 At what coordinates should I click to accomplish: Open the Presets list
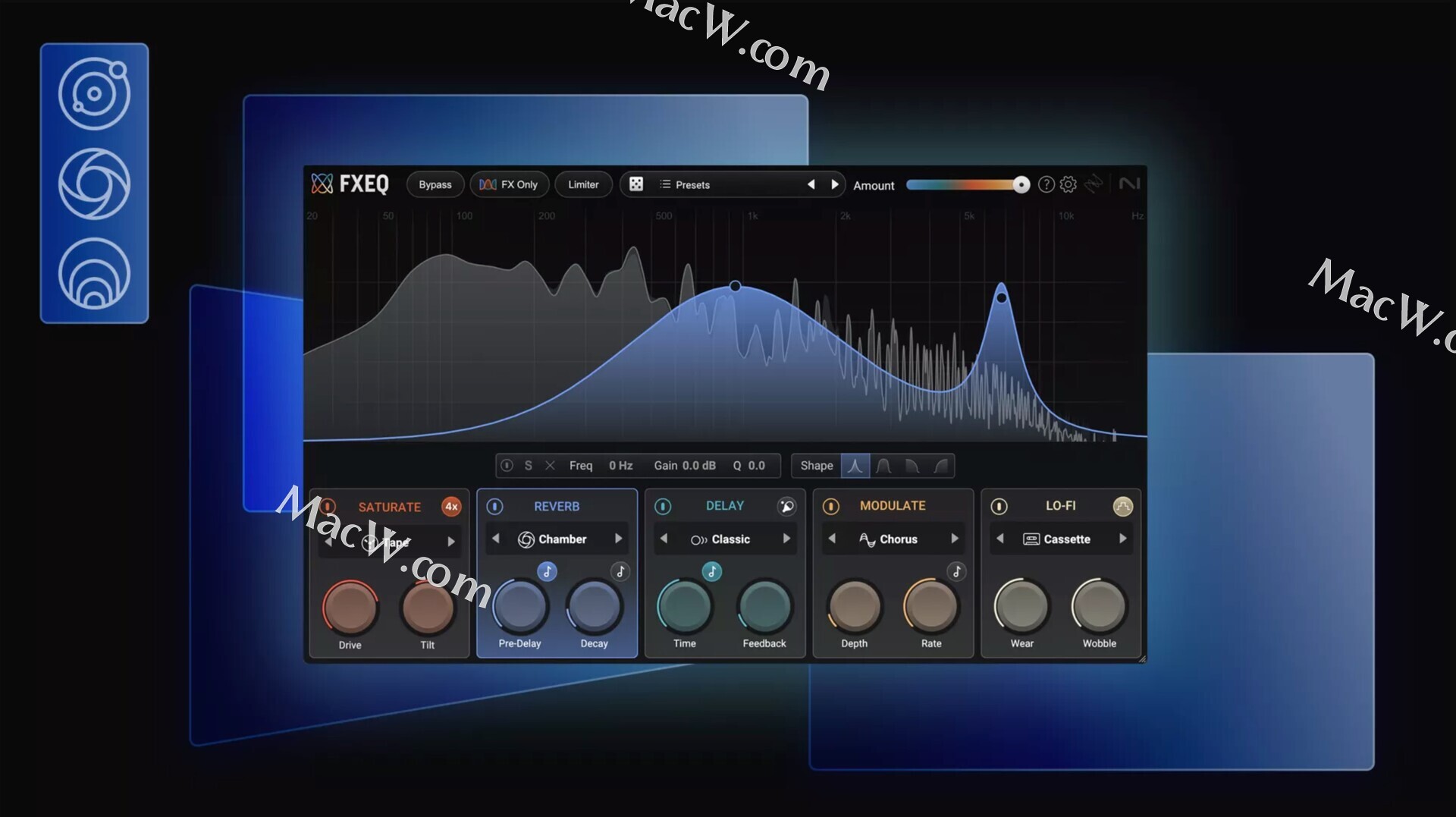click(685, 184)
